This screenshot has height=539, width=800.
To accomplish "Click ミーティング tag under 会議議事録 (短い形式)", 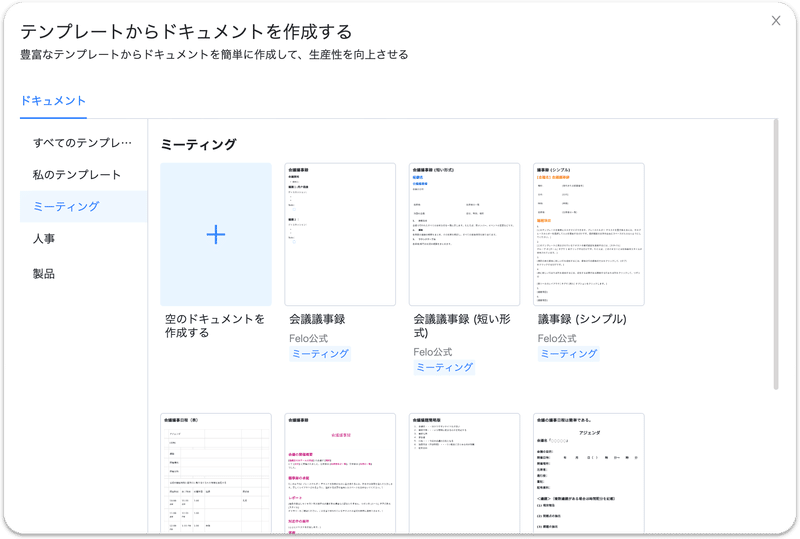I will (444, 368).
